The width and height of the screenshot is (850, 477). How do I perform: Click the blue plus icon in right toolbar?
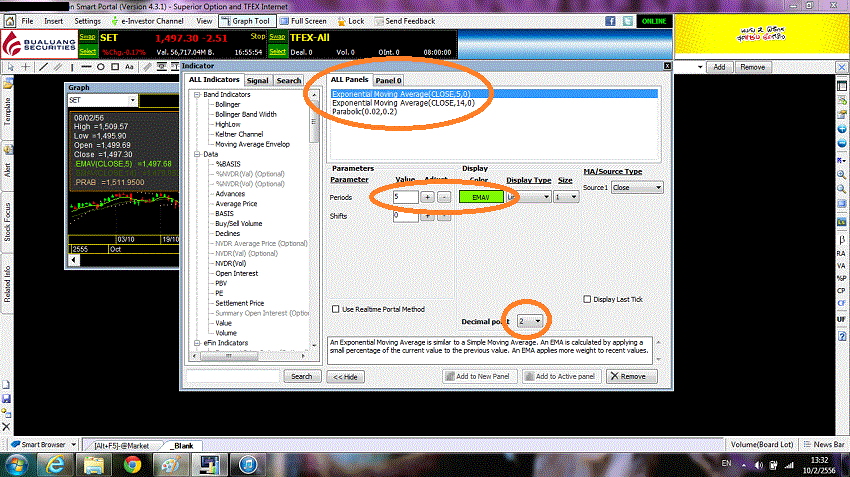(x=842, y=129)
